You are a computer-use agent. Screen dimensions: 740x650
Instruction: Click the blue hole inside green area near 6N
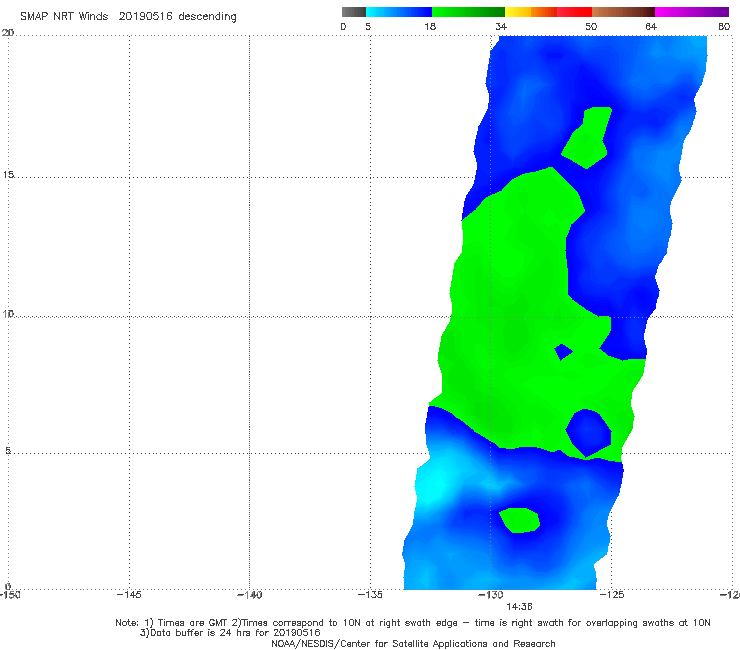(x=589, y=433)
